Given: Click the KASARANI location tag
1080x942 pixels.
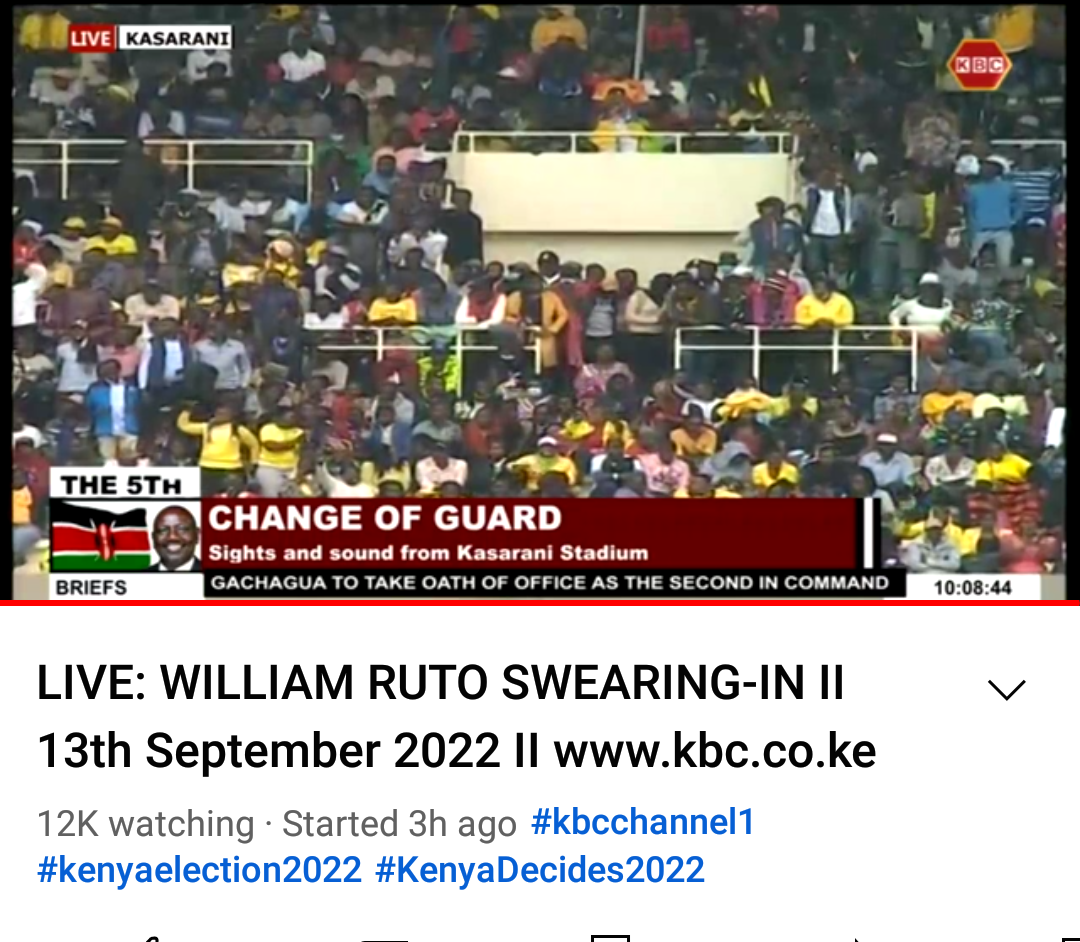Looking at the screenshot, I should tap(177, 38).
